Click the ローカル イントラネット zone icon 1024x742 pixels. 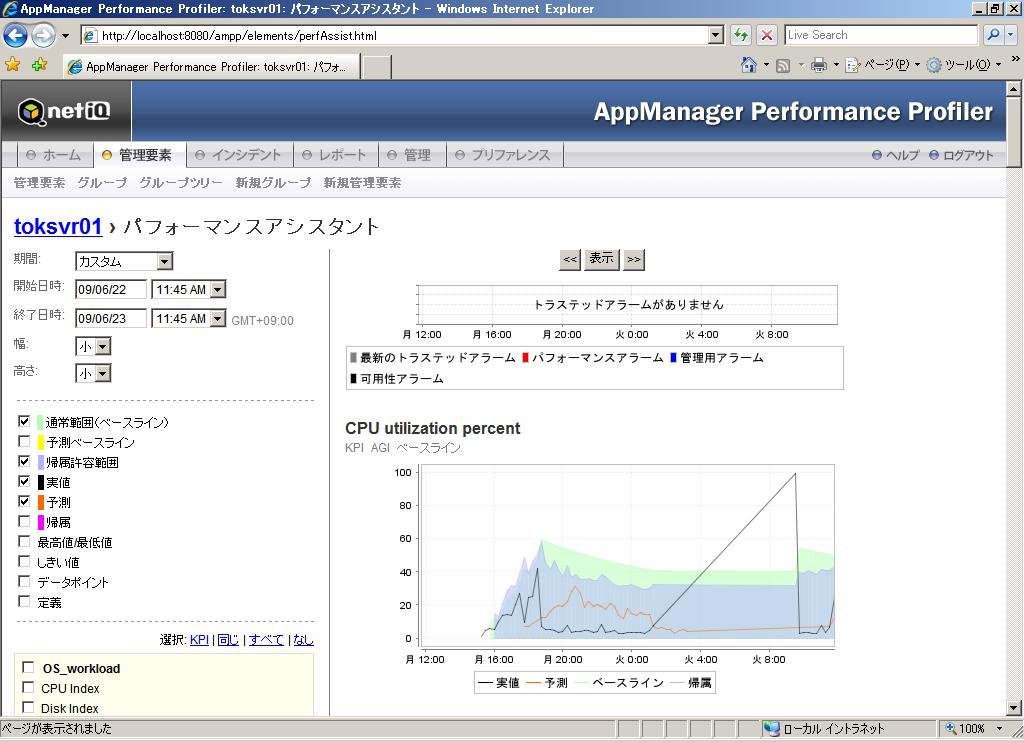coord(772,728)
